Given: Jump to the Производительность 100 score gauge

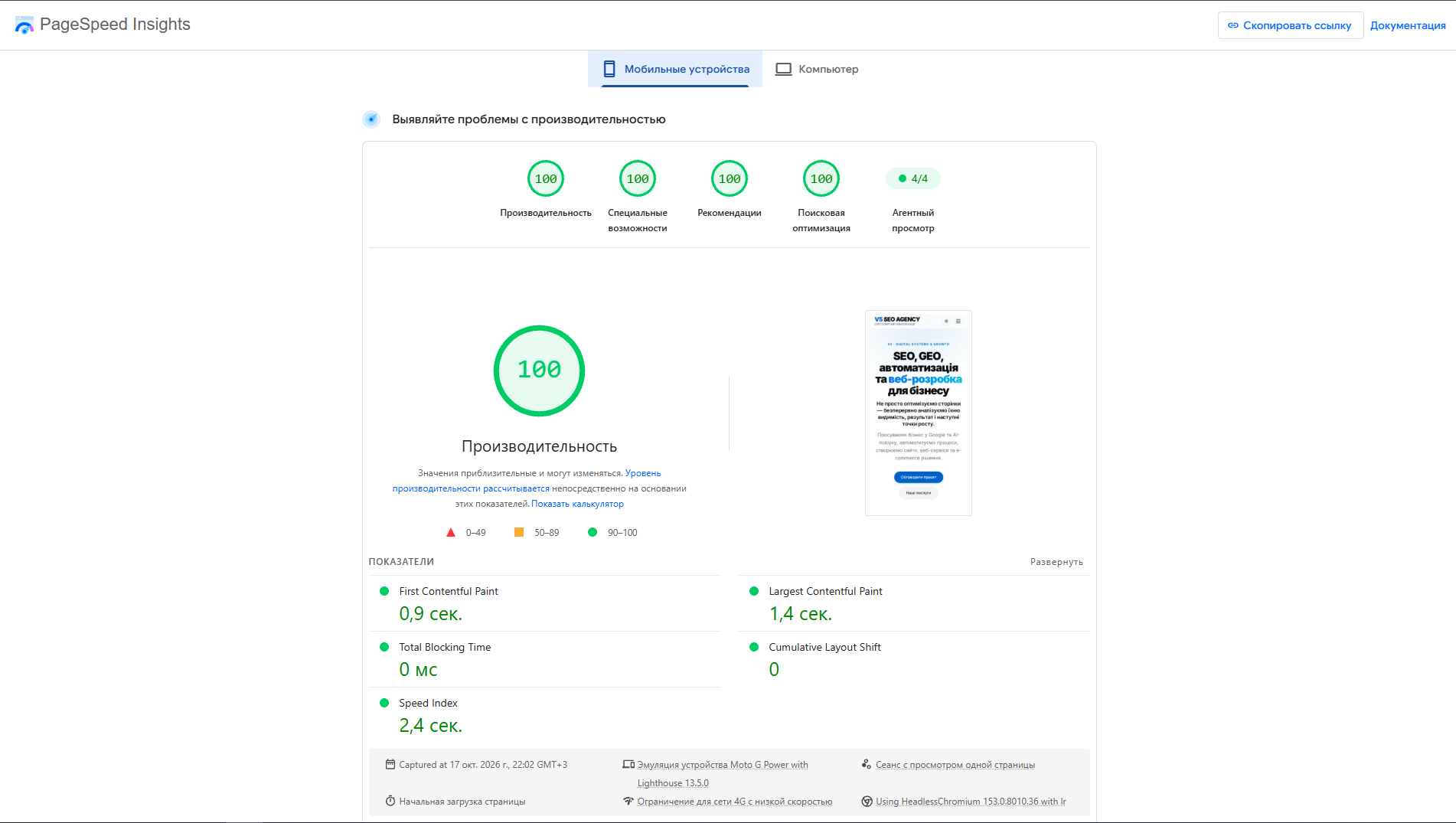Looking at the screenshot, I should click(x=546, y=178).
